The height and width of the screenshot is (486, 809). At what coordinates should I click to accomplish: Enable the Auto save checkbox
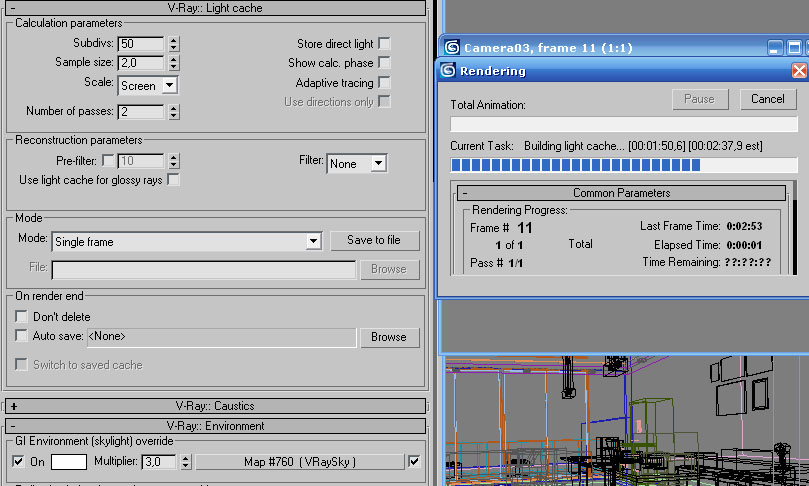[x=21, y=335]
